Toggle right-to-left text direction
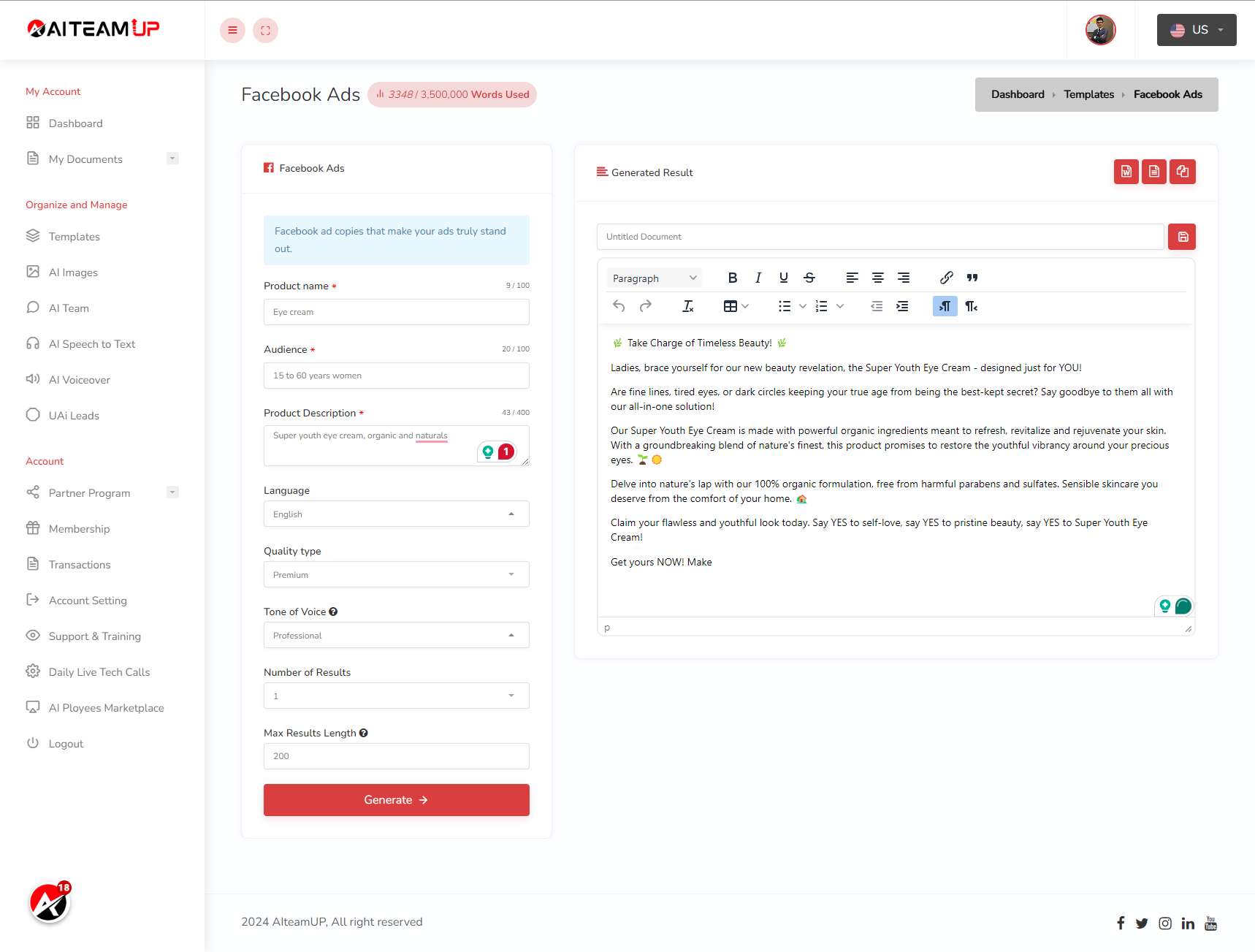The width and height of the screenshot is (1255, 952). click(971, 306)
